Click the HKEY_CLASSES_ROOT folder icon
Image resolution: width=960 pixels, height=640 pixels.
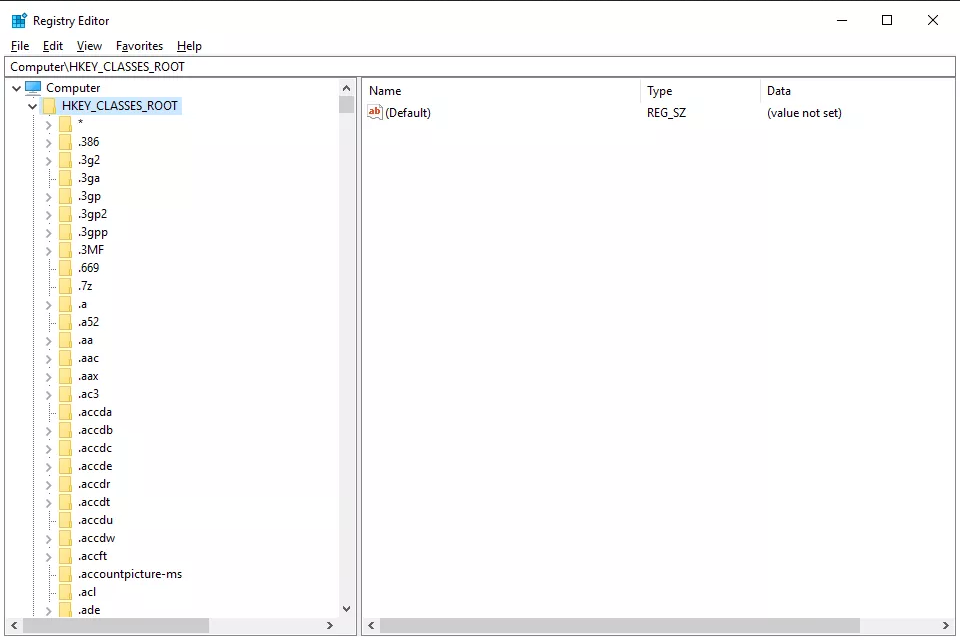pos(50,106)
